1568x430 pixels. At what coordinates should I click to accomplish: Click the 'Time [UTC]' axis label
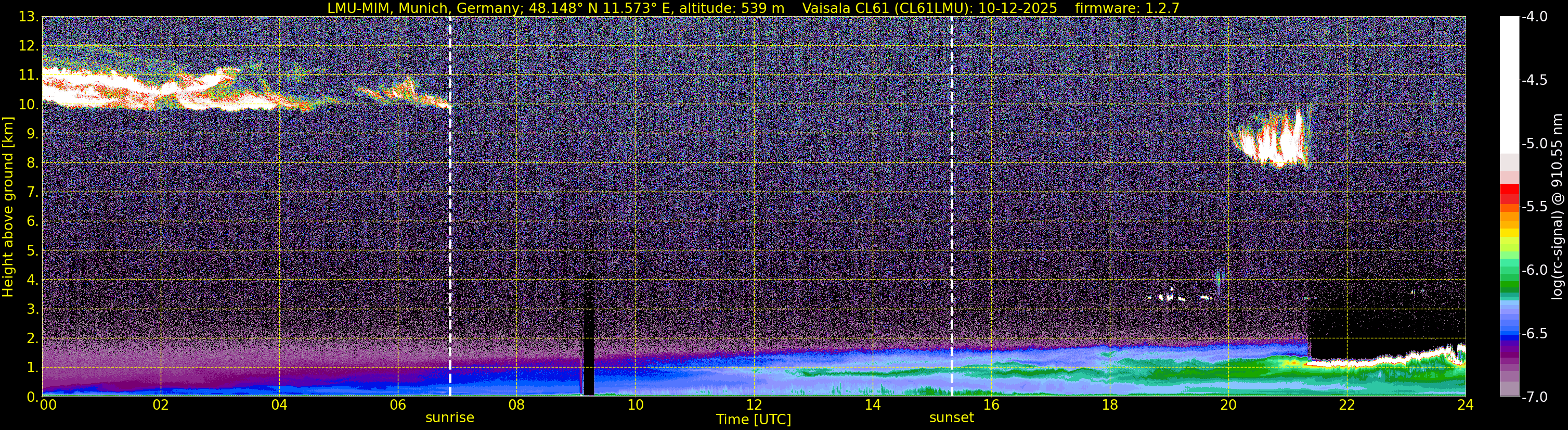click(x=754, y=420)
